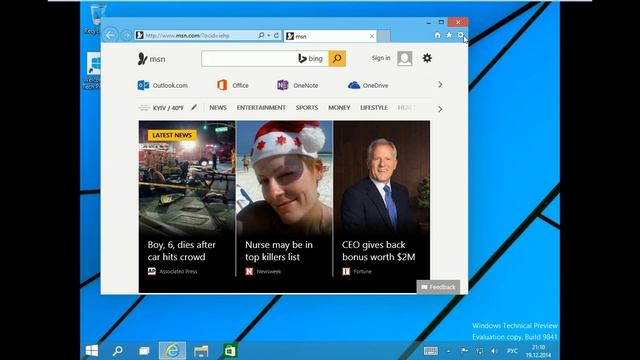This screenshot has width=640, height=360.
Task: Open Favorites star icon
Action: pos(449,35)
